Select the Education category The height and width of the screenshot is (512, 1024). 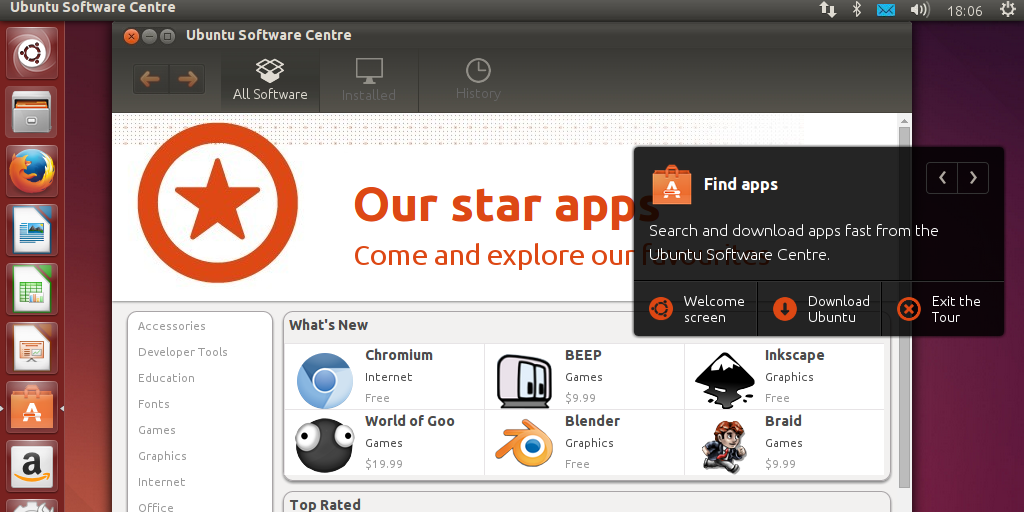(167, 378)
